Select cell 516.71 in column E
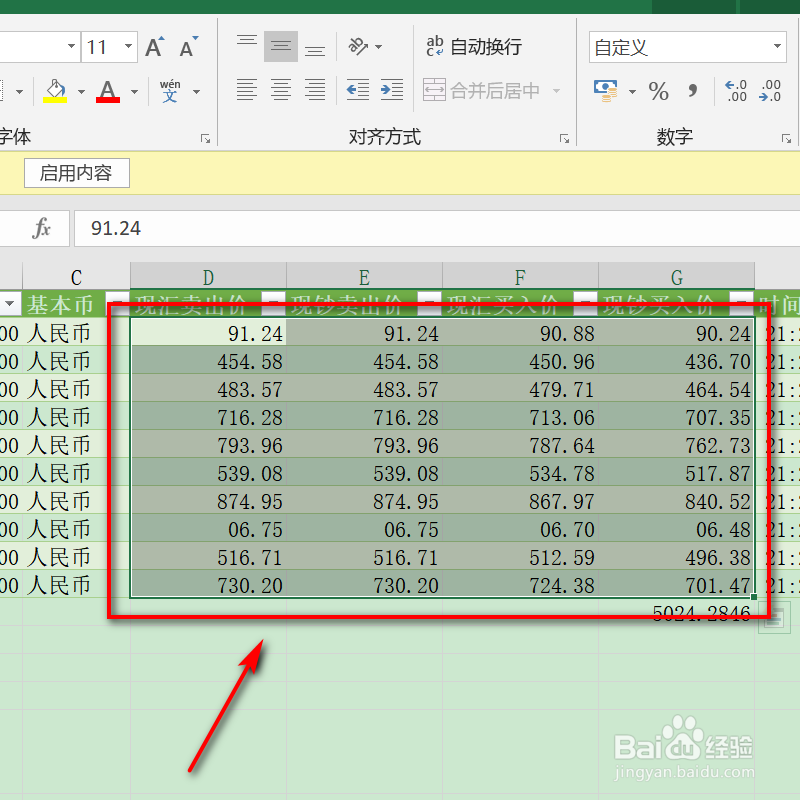 coord(364,557)
